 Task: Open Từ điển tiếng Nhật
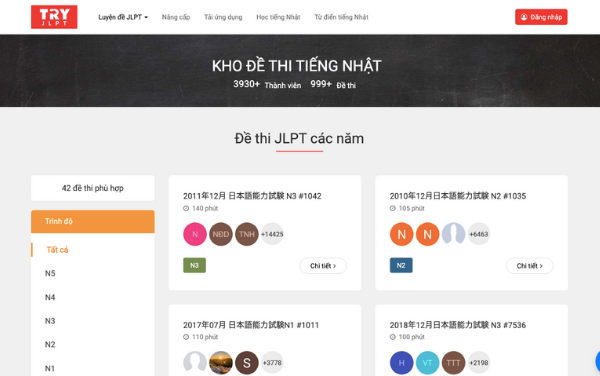(341, 17)
